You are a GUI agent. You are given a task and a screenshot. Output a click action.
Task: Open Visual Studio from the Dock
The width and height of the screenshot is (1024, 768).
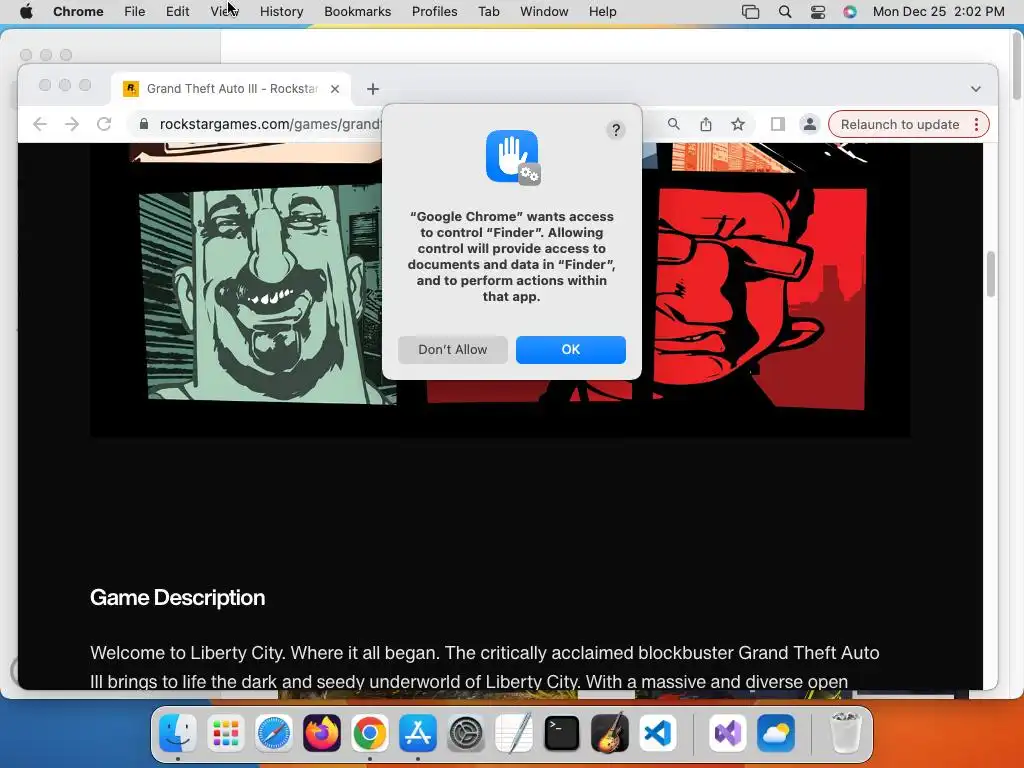tap(728, 733)
